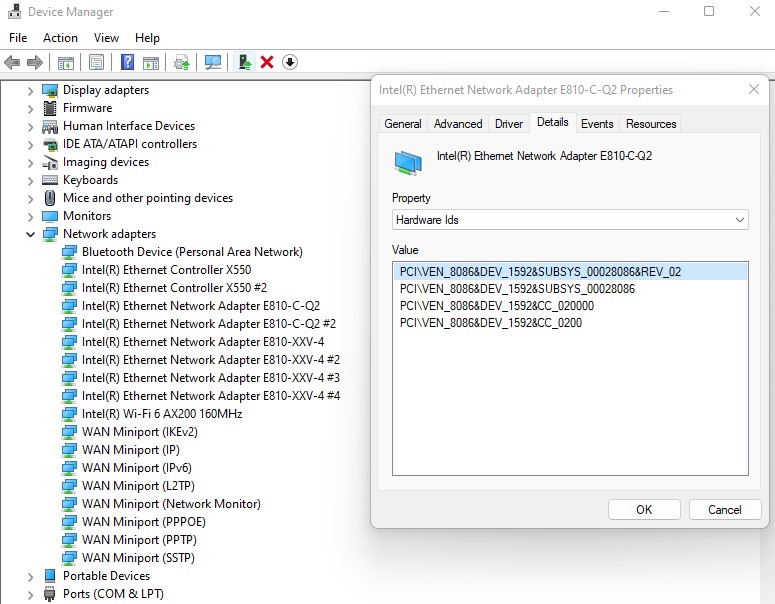This screenshot has width=775, height=604.
Task: Select Intel Ethernet Network Adapter E810-C-Q2 #2
Action: click(209, 324)
